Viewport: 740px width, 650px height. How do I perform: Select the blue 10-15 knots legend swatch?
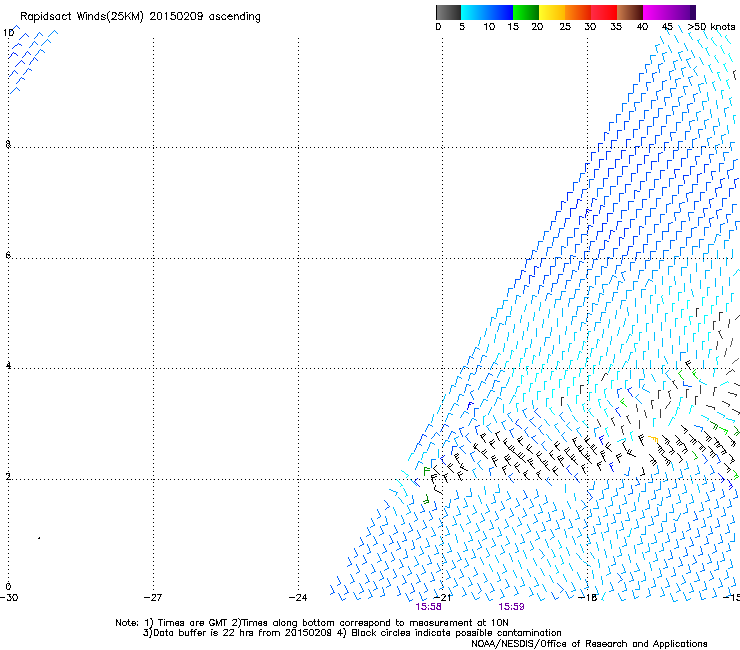(x=500, y=12)
